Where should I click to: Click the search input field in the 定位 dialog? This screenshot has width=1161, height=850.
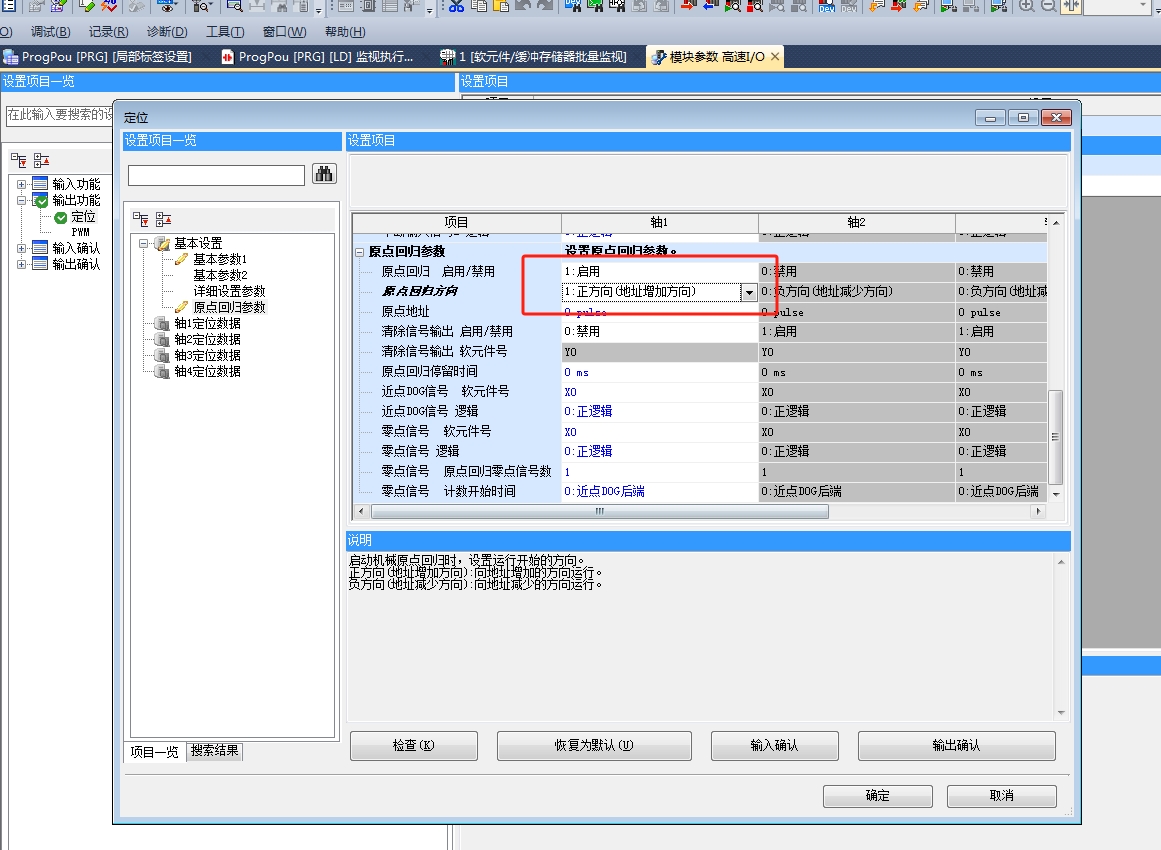(x=216, y=175)
